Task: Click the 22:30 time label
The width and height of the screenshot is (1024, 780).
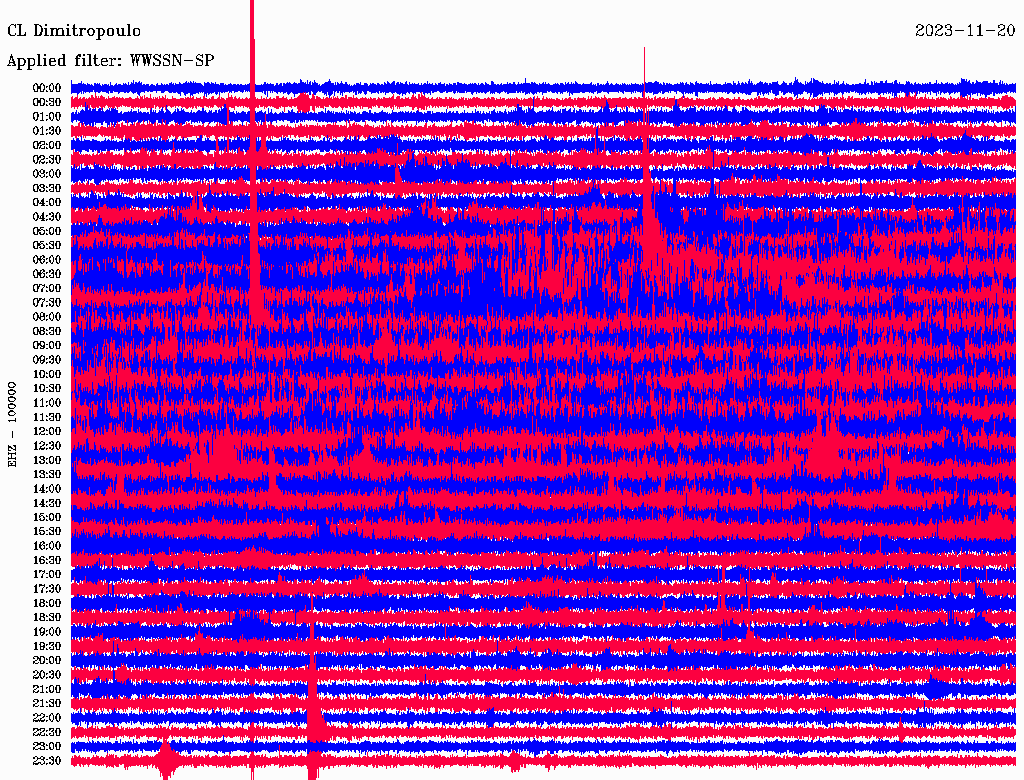Action: pos(47,732)
